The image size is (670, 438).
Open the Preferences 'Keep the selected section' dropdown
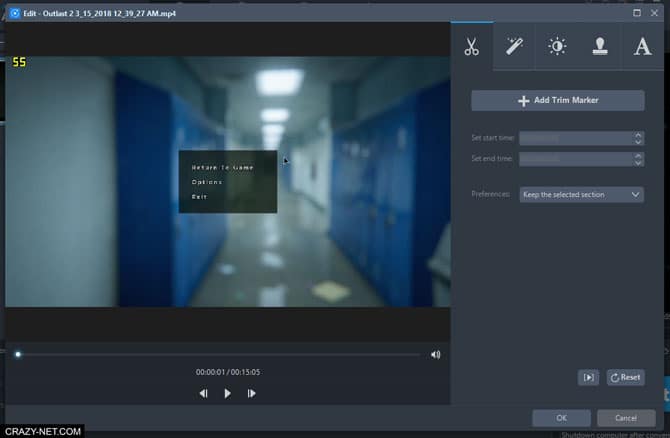582,194
